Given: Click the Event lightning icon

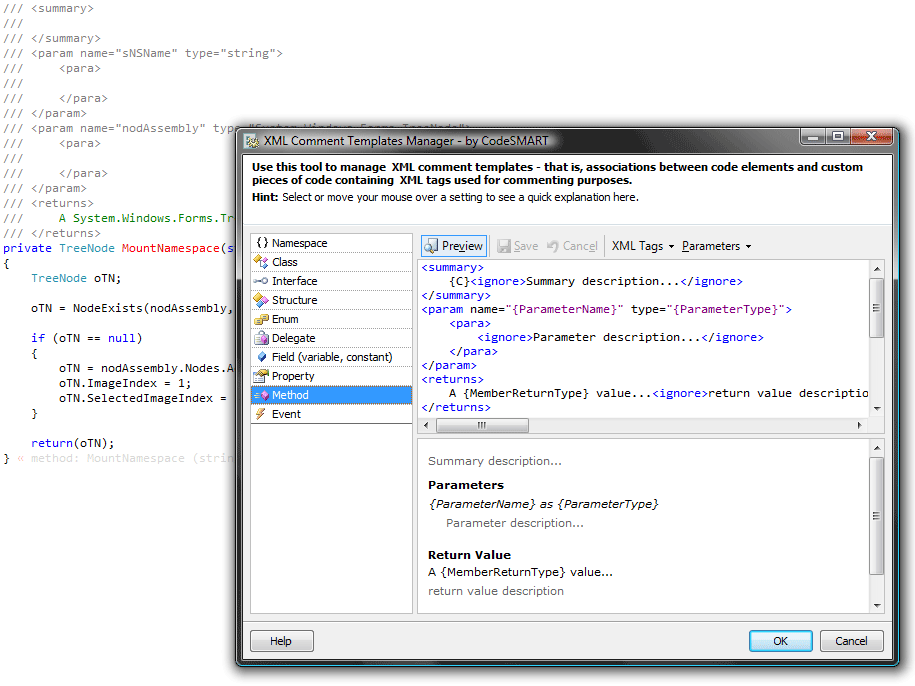Looking at the screenshot, I should (261, 414).
